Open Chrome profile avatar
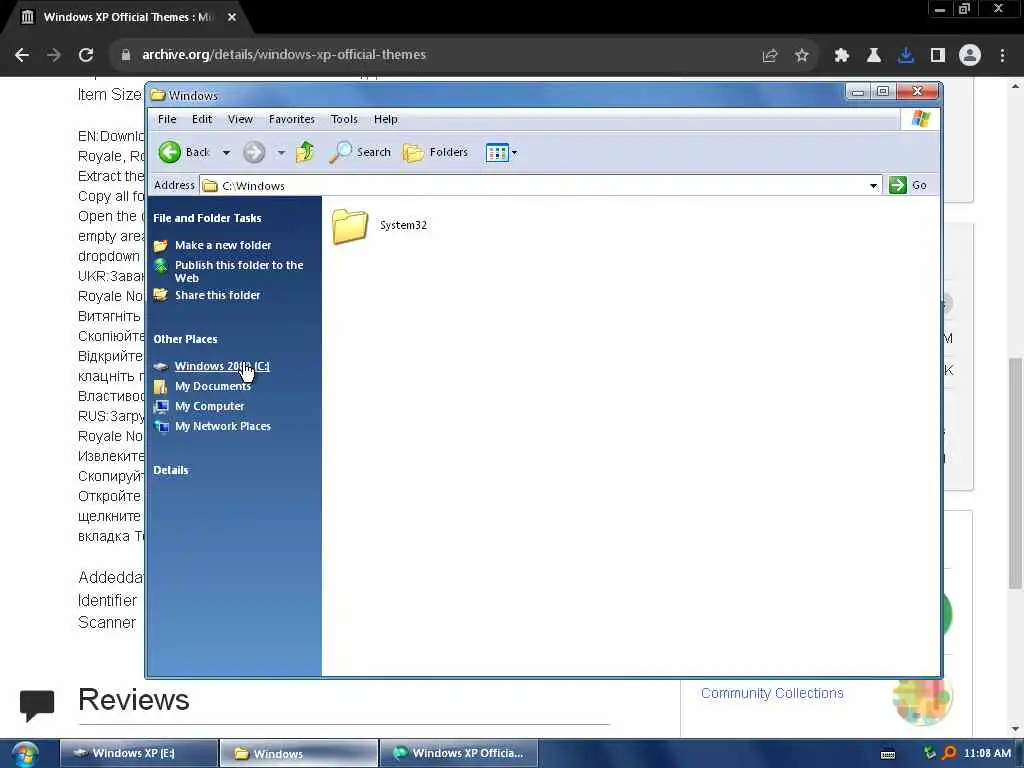 970,56
